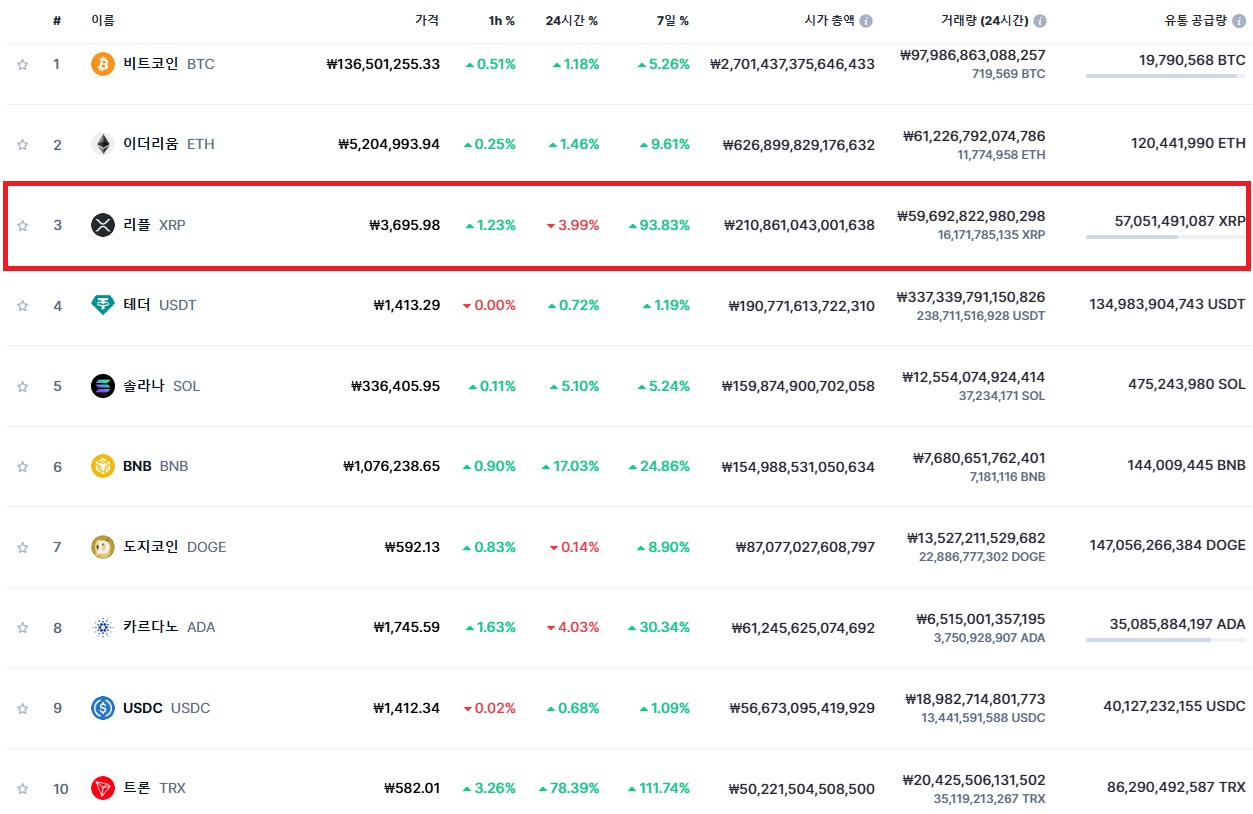The image size is (1253, 814).
Task: Click the Cardano ADA logo icon
Action: (x=103, y=627)
